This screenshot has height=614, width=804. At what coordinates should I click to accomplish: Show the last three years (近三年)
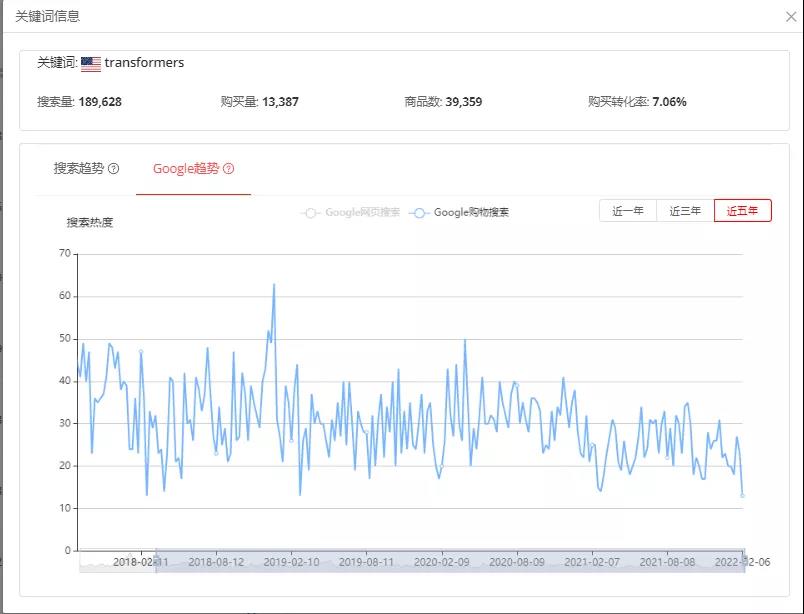tap(685, 211)
